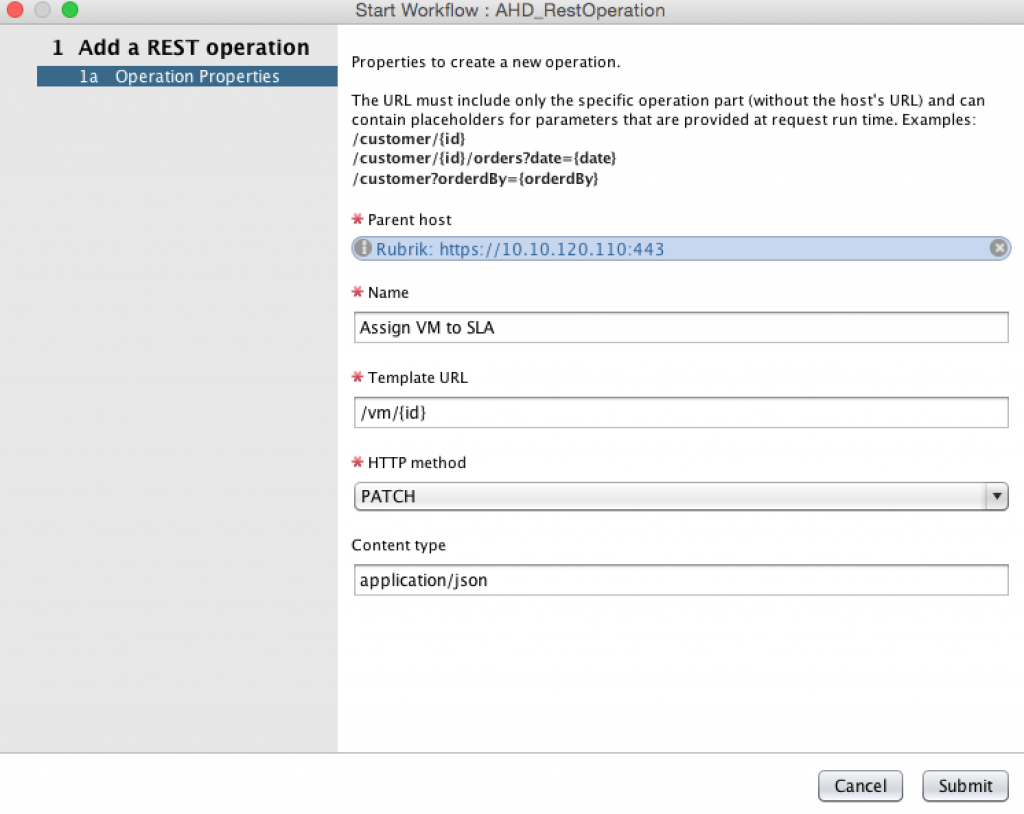
Task: Click the Name input containing Assign VM to SLA
Action: (x=680, y=327)
